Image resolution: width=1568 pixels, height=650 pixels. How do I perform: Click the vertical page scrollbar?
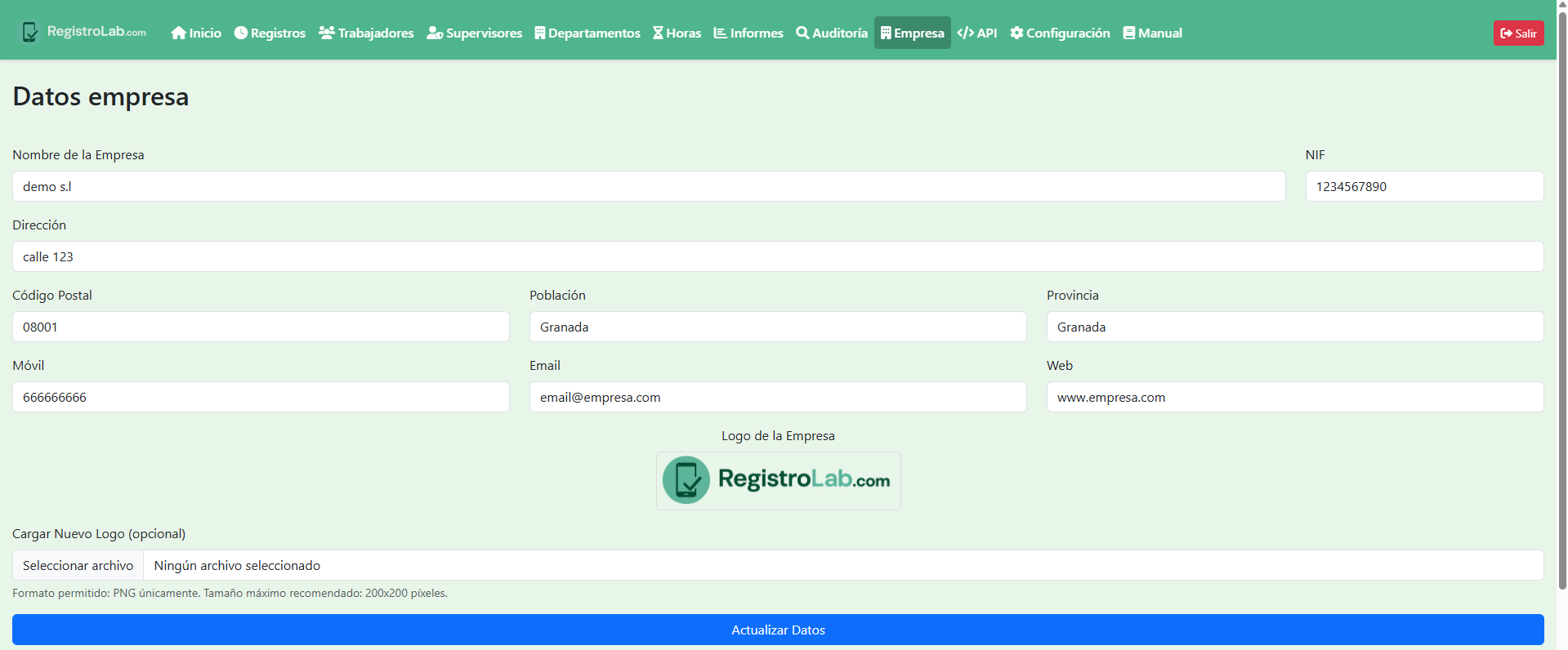click(1561, 294)
